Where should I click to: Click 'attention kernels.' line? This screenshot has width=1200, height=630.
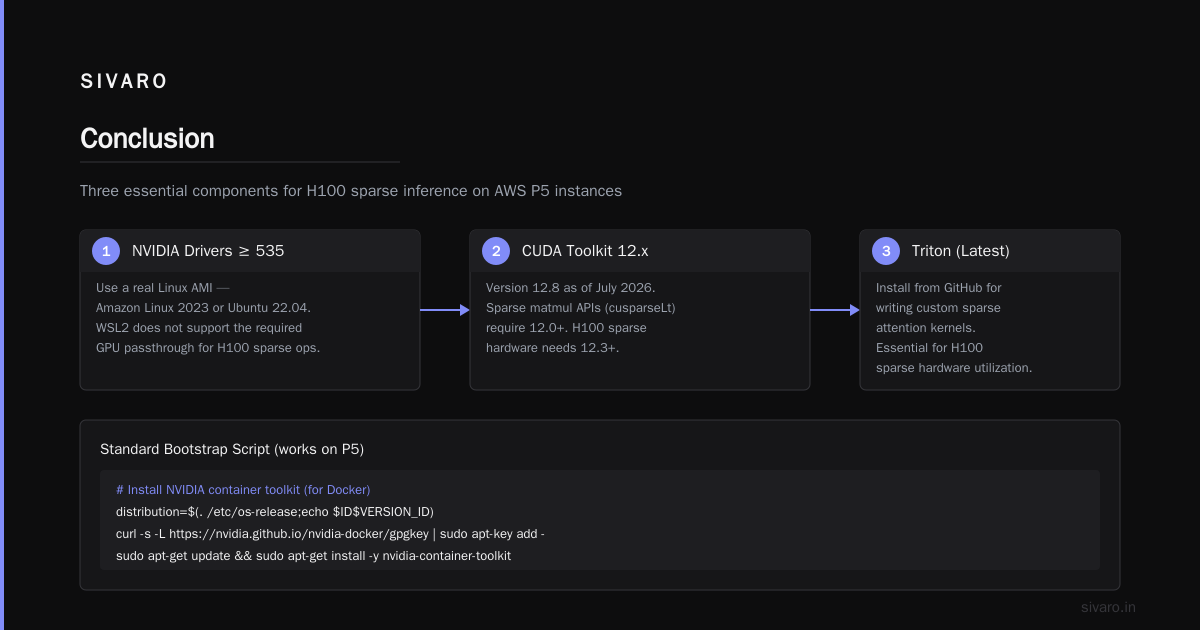pos(927,328)
